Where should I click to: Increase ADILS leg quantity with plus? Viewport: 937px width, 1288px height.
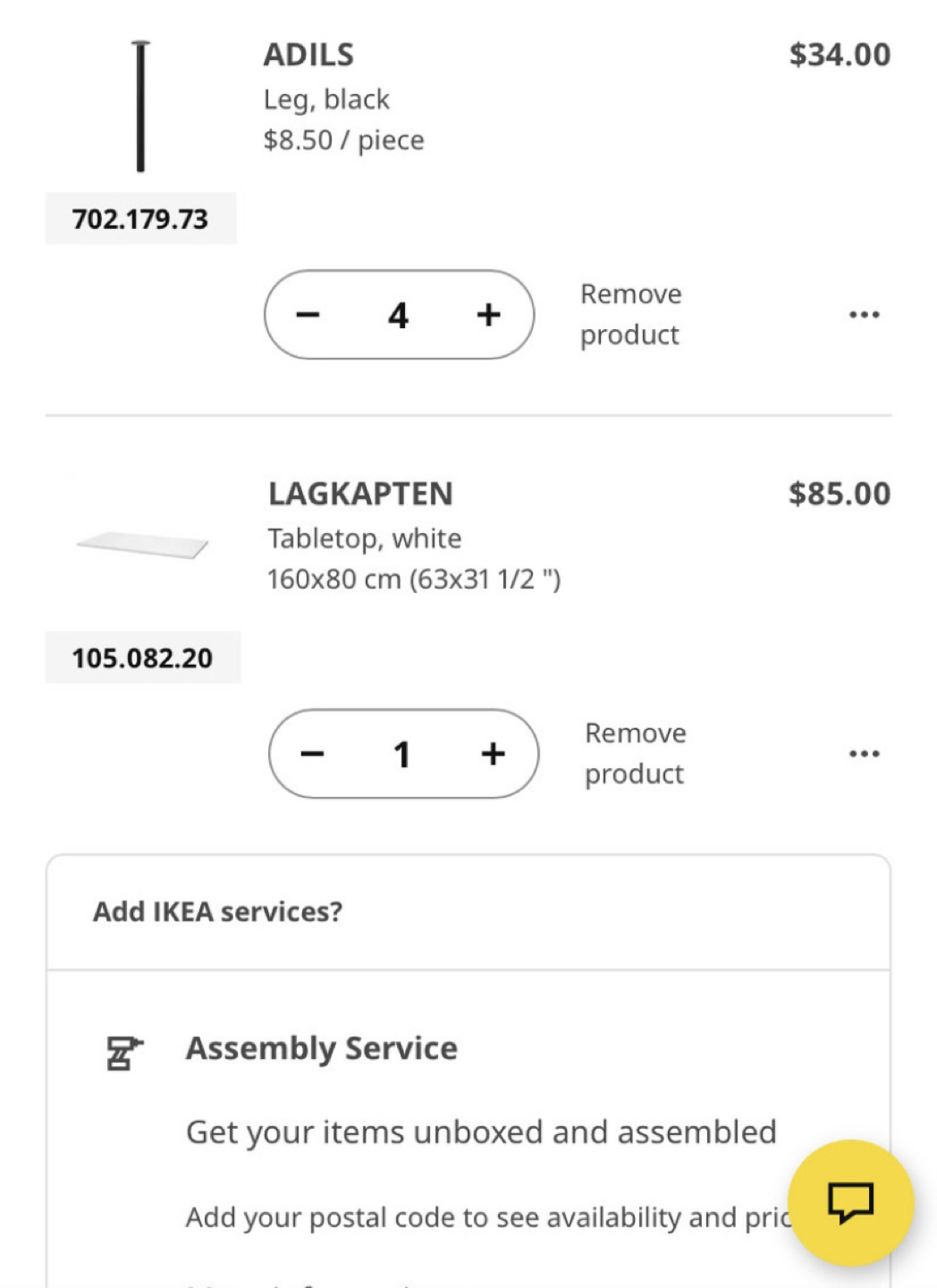pos(488,315)
